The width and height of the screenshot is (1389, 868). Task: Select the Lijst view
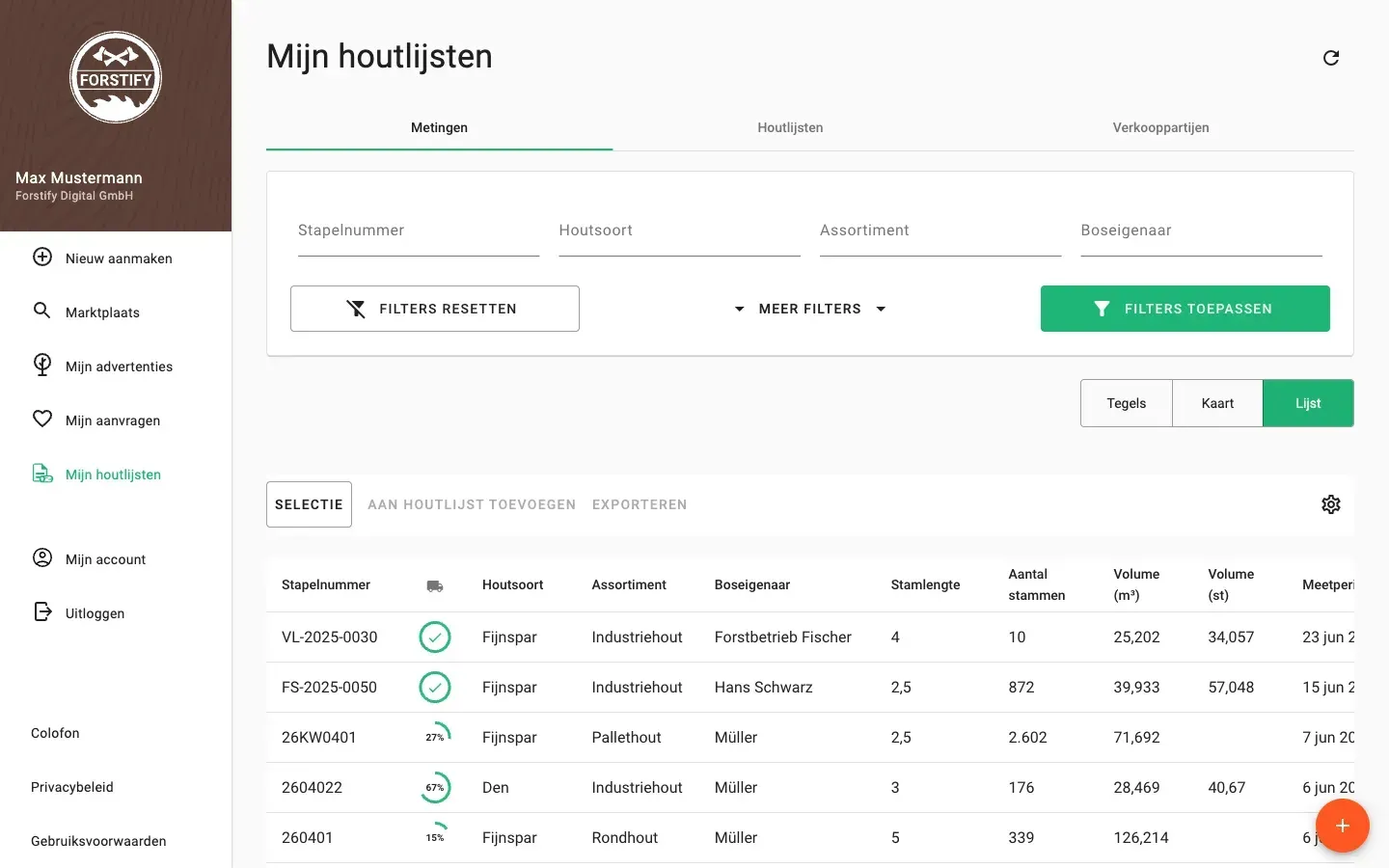[1308, 403]
